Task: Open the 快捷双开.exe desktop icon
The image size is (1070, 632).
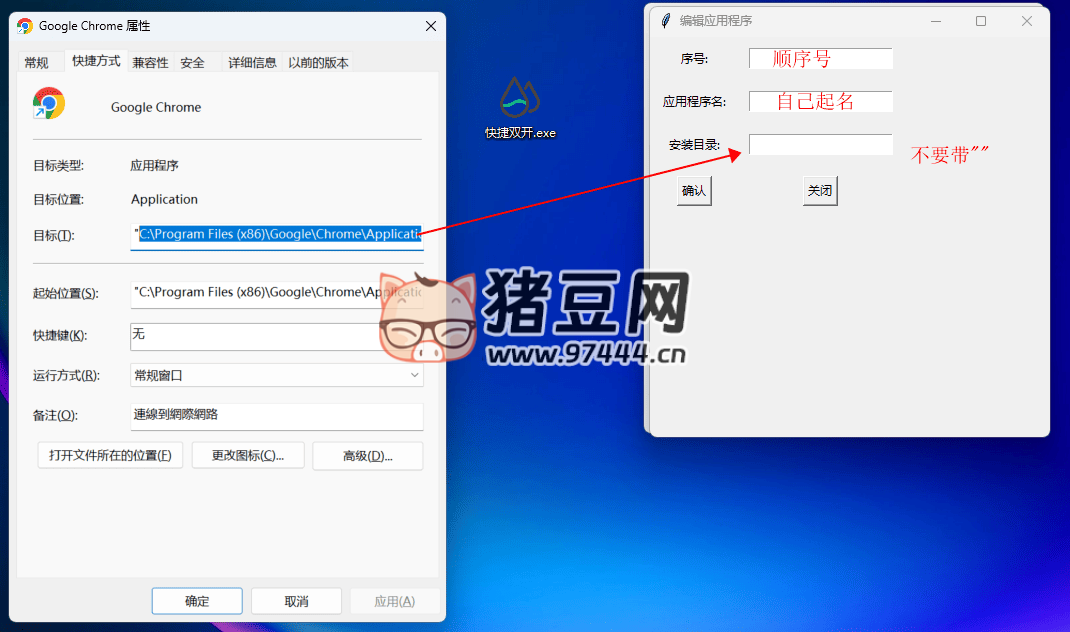Action: 520,107
